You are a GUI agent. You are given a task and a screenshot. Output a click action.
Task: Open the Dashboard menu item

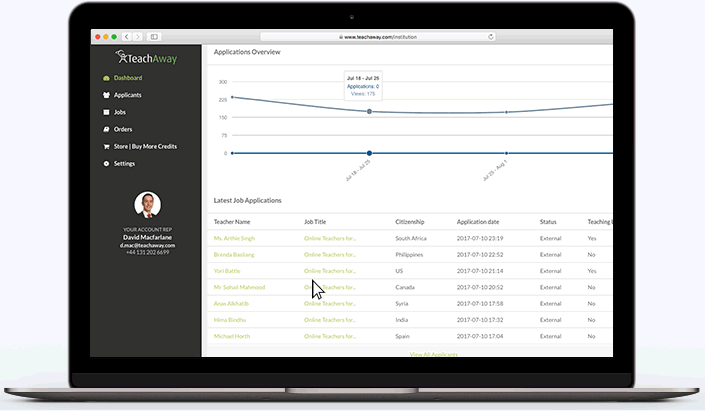point(128,78)
